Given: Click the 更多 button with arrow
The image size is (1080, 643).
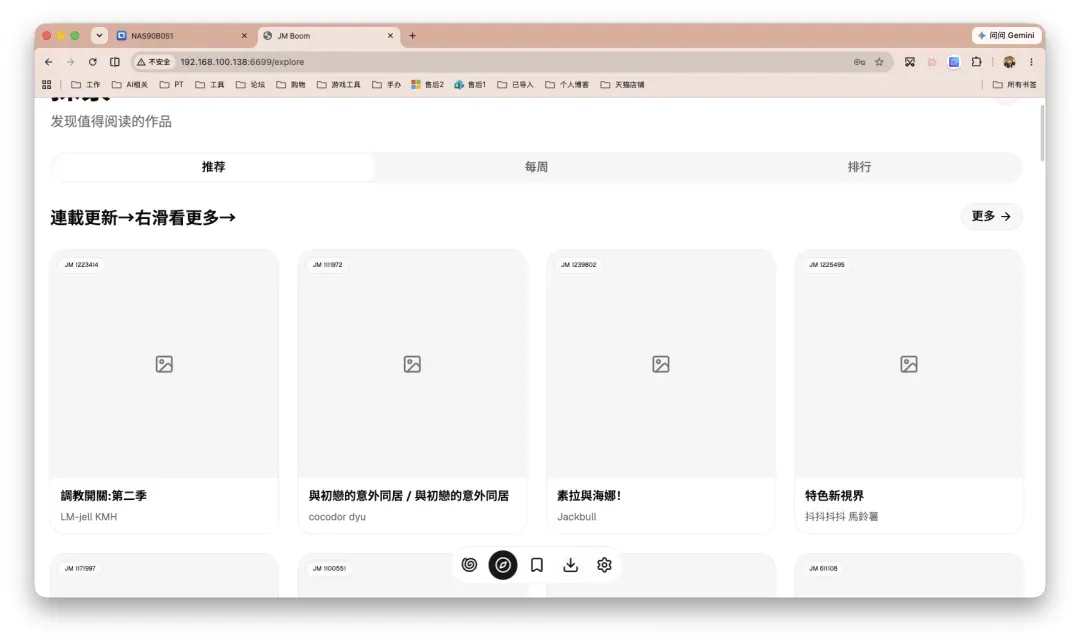Looking at the screenshot, I should (991, 216).
